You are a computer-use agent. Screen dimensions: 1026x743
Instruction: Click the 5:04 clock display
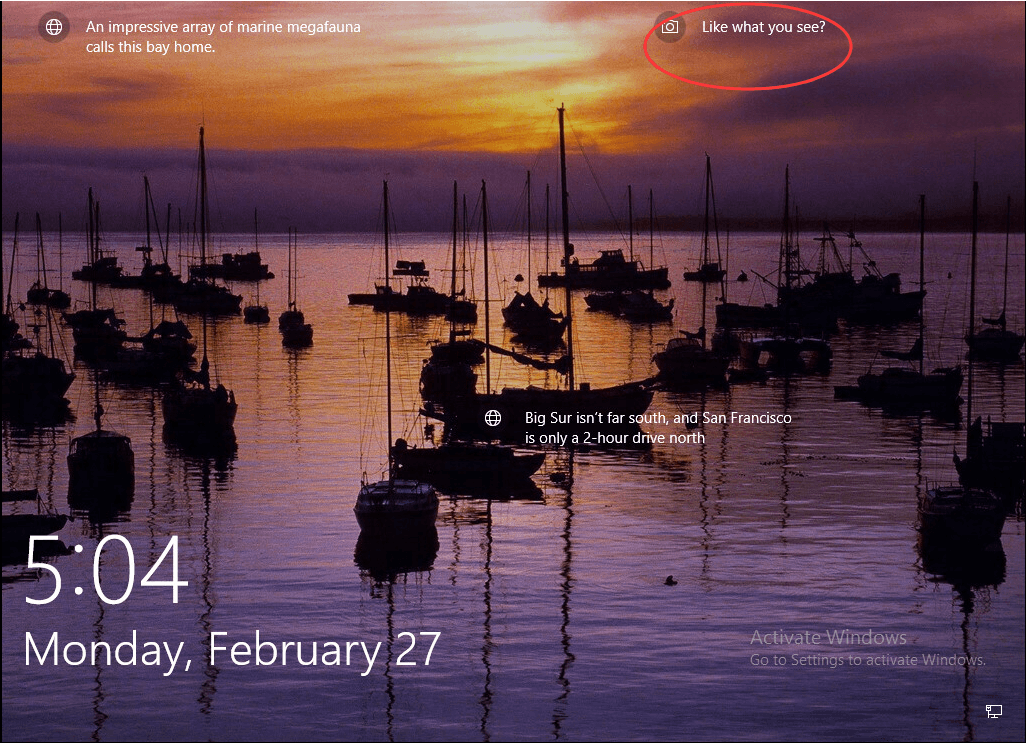[x=105, y=570]
